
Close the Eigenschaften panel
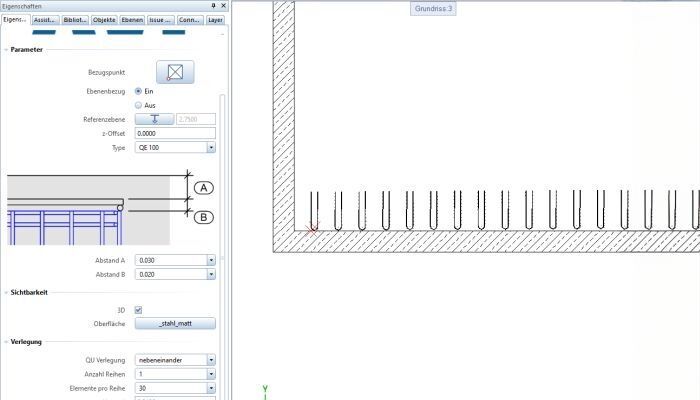pyautogui.click(x=223, y=6)
